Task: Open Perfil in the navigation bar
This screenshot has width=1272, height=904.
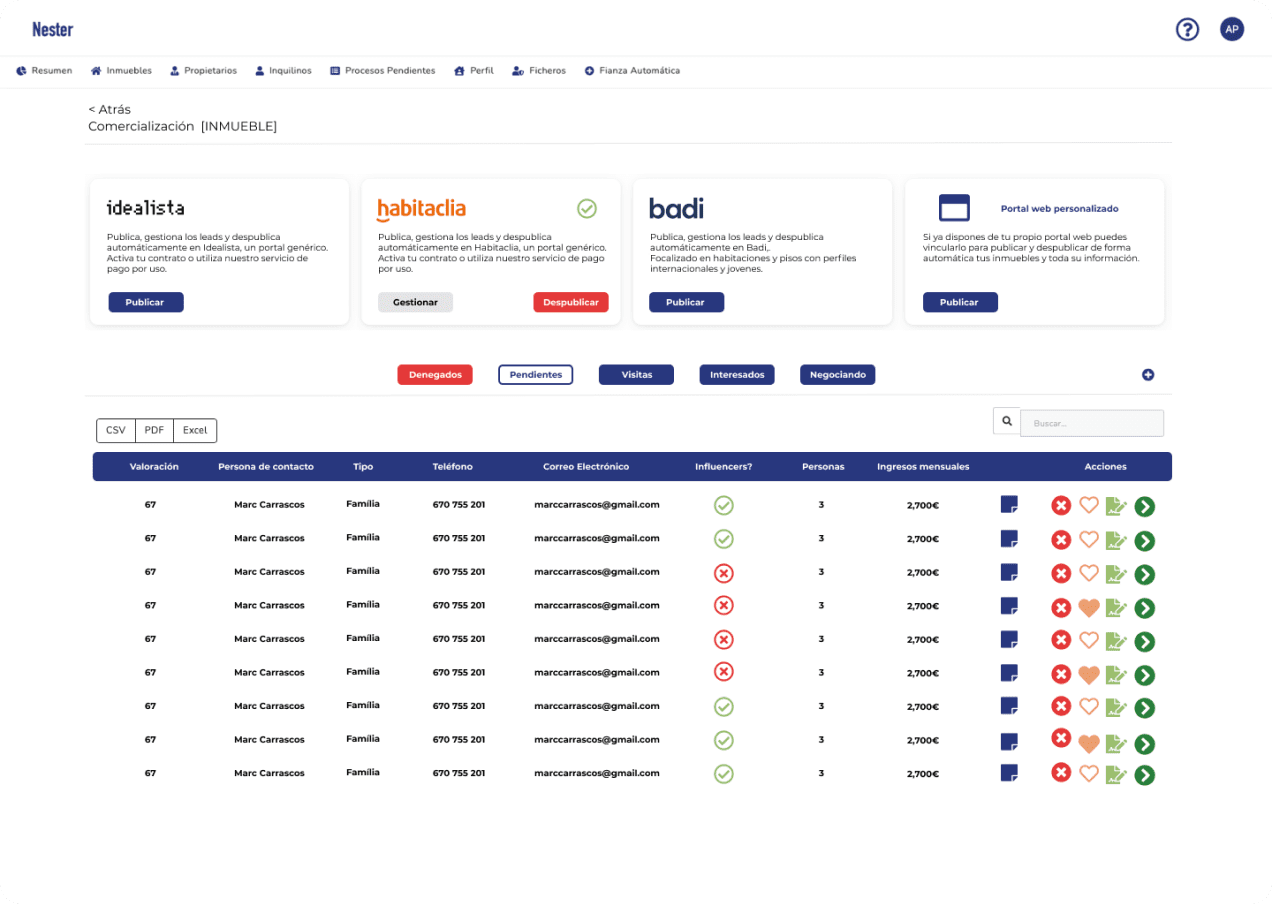Action: click(x=474, y=71)
